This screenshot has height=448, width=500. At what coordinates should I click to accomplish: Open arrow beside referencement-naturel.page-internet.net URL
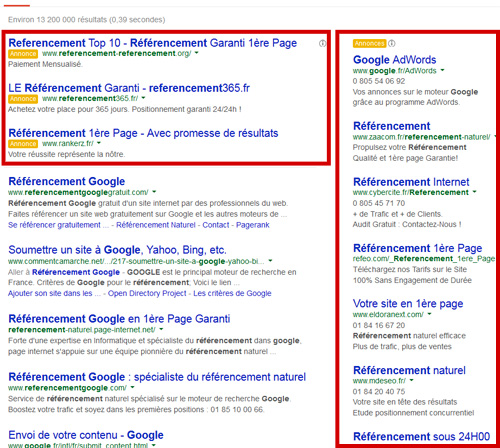coord(161,329)
